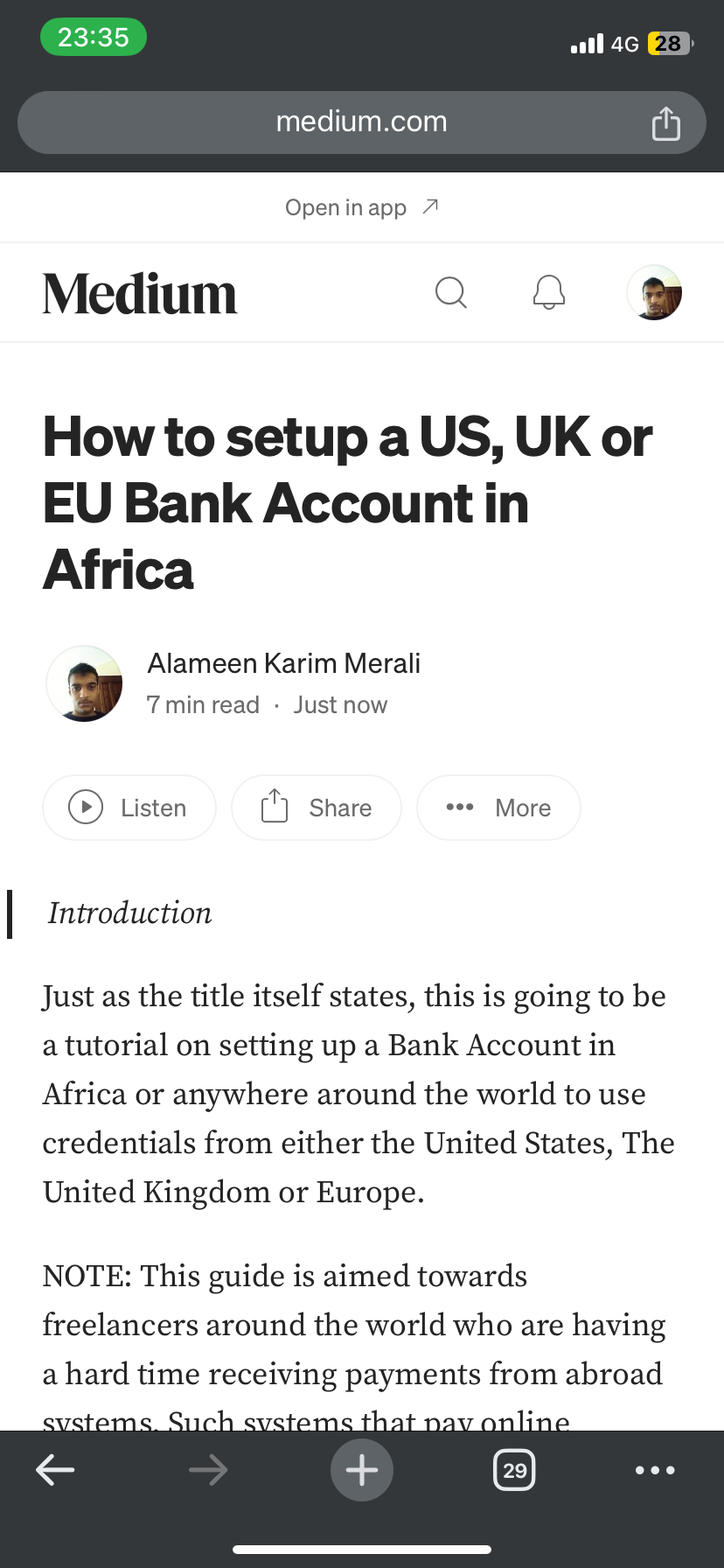Play the article with Listen button
This screenshot has width=724, height=1568.
[129, 808]
